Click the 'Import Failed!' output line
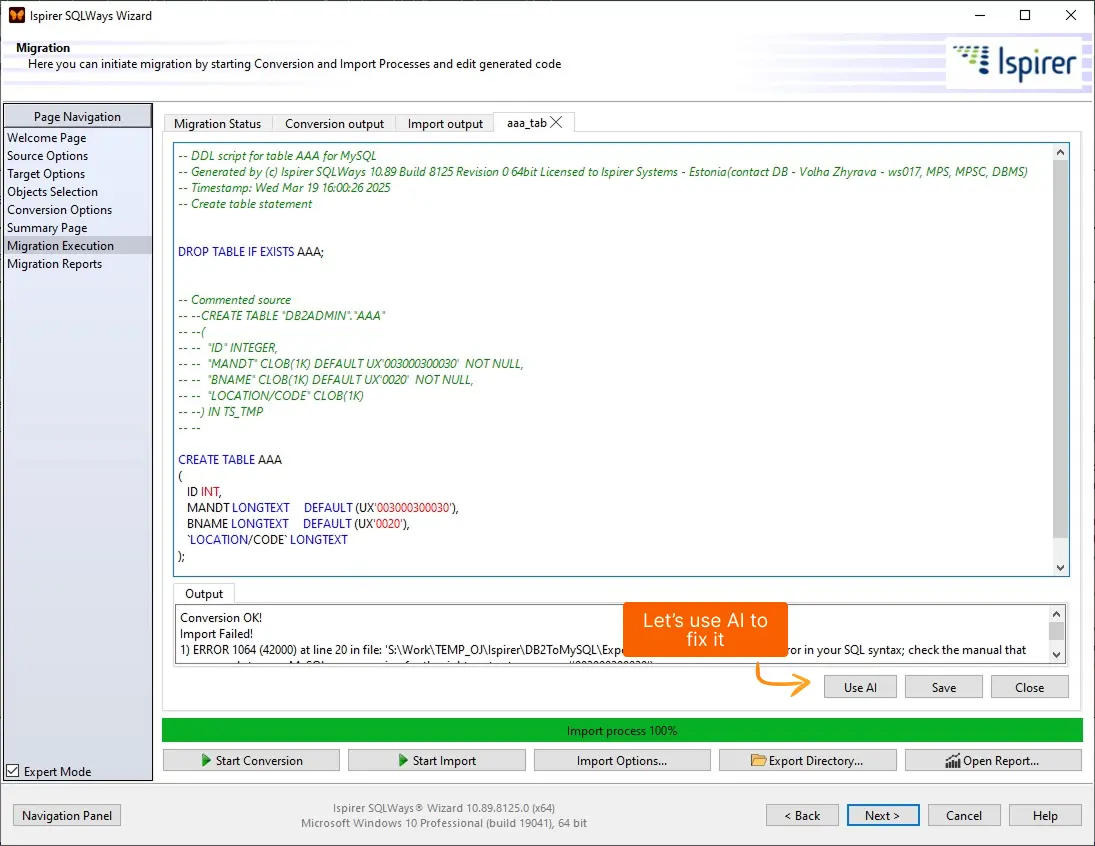 pos(216,634)
